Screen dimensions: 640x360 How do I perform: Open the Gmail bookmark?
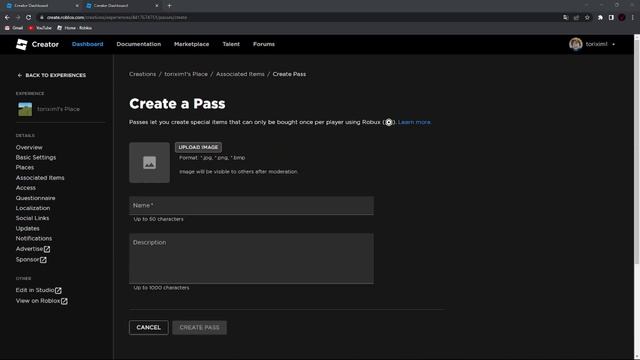(x=14, y=28)
